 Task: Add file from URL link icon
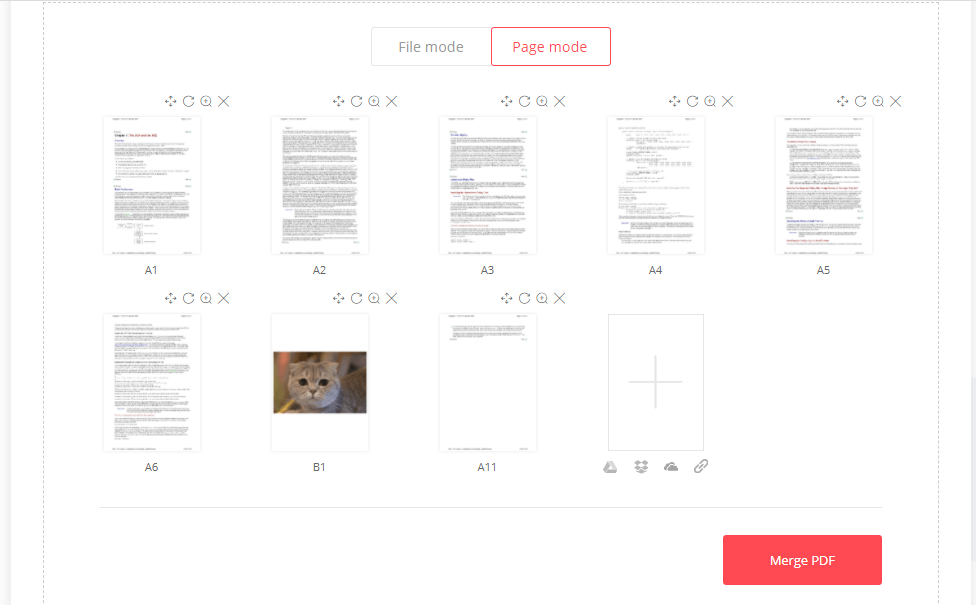point(701,466)
